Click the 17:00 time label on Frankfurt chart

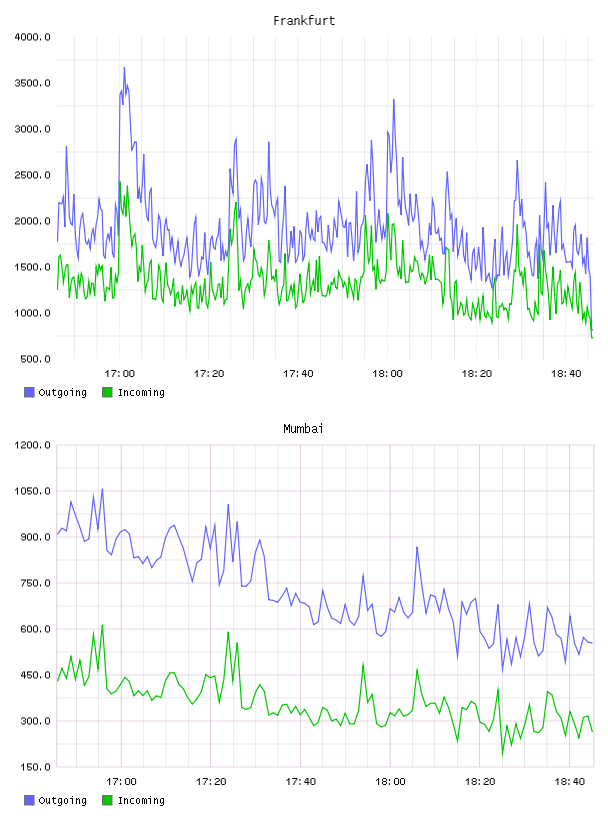119,374
